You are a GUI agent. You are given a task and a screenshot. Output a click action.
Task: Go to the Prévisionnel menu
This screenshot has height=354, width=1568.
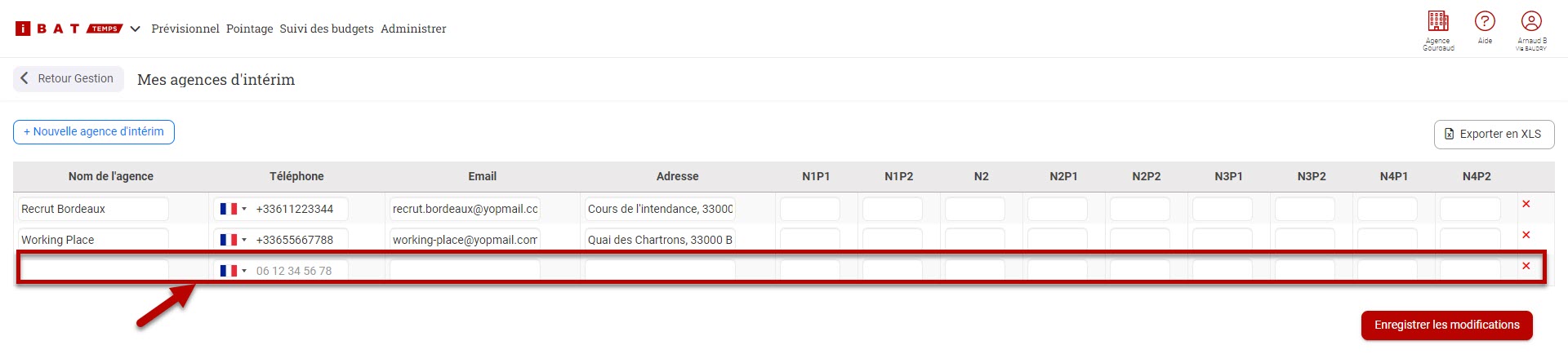tap(185, 29)
